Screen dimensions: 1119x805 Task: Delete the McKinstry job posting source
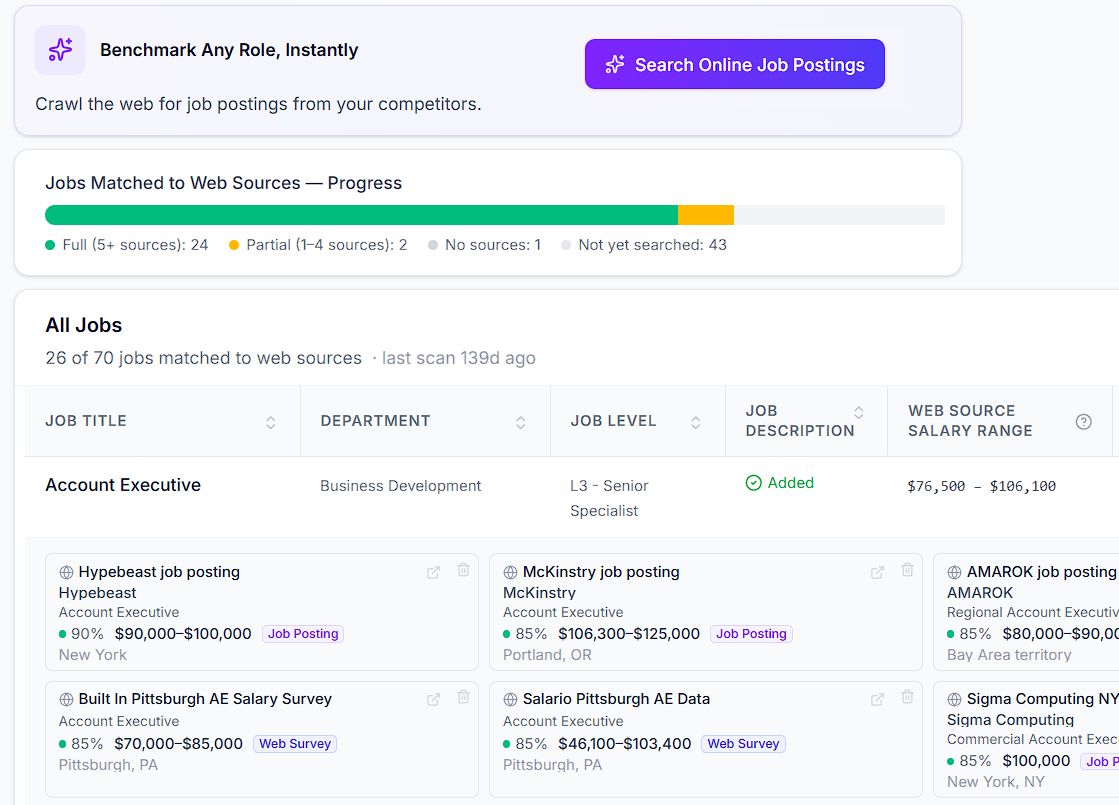pos(908,569)
